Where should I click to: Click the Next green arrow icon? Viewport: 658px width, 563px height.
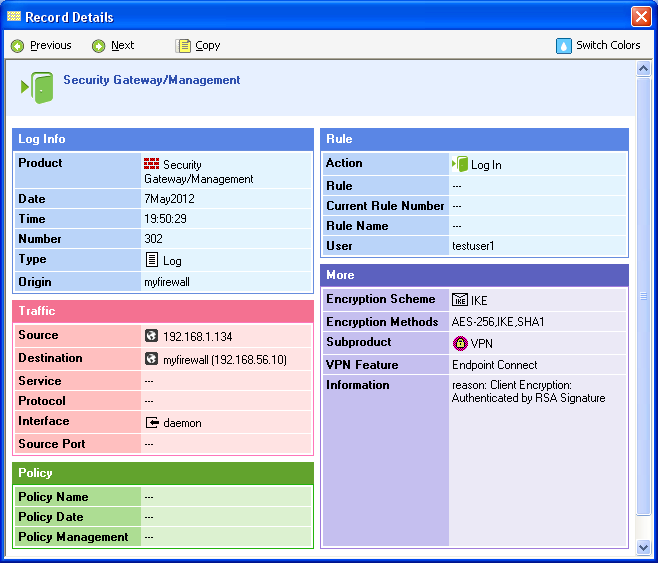pos(98,46)
